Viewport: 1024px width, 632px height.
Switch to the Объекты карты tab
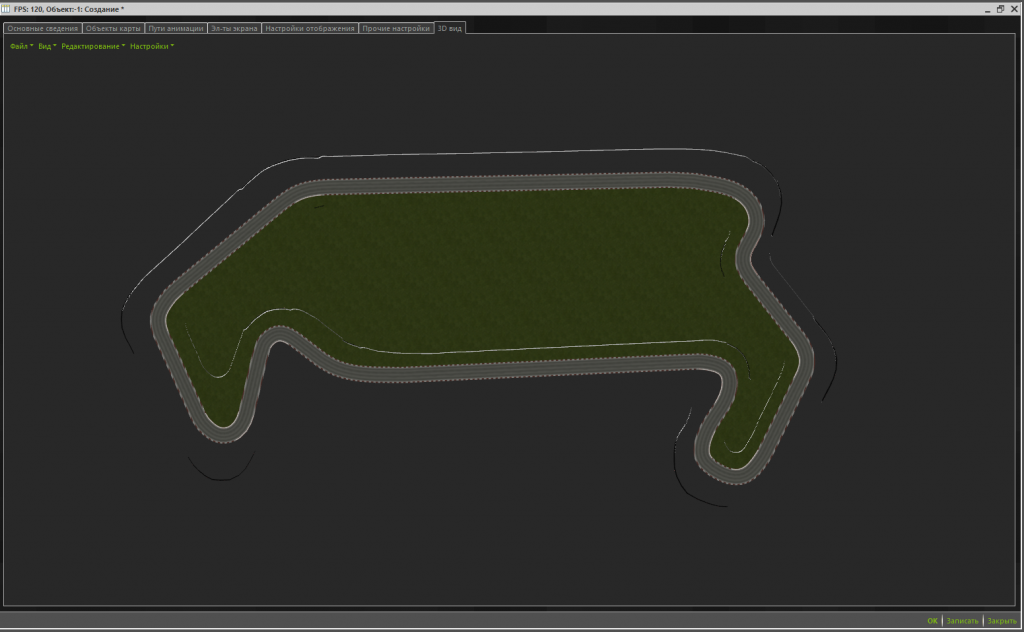113,28
